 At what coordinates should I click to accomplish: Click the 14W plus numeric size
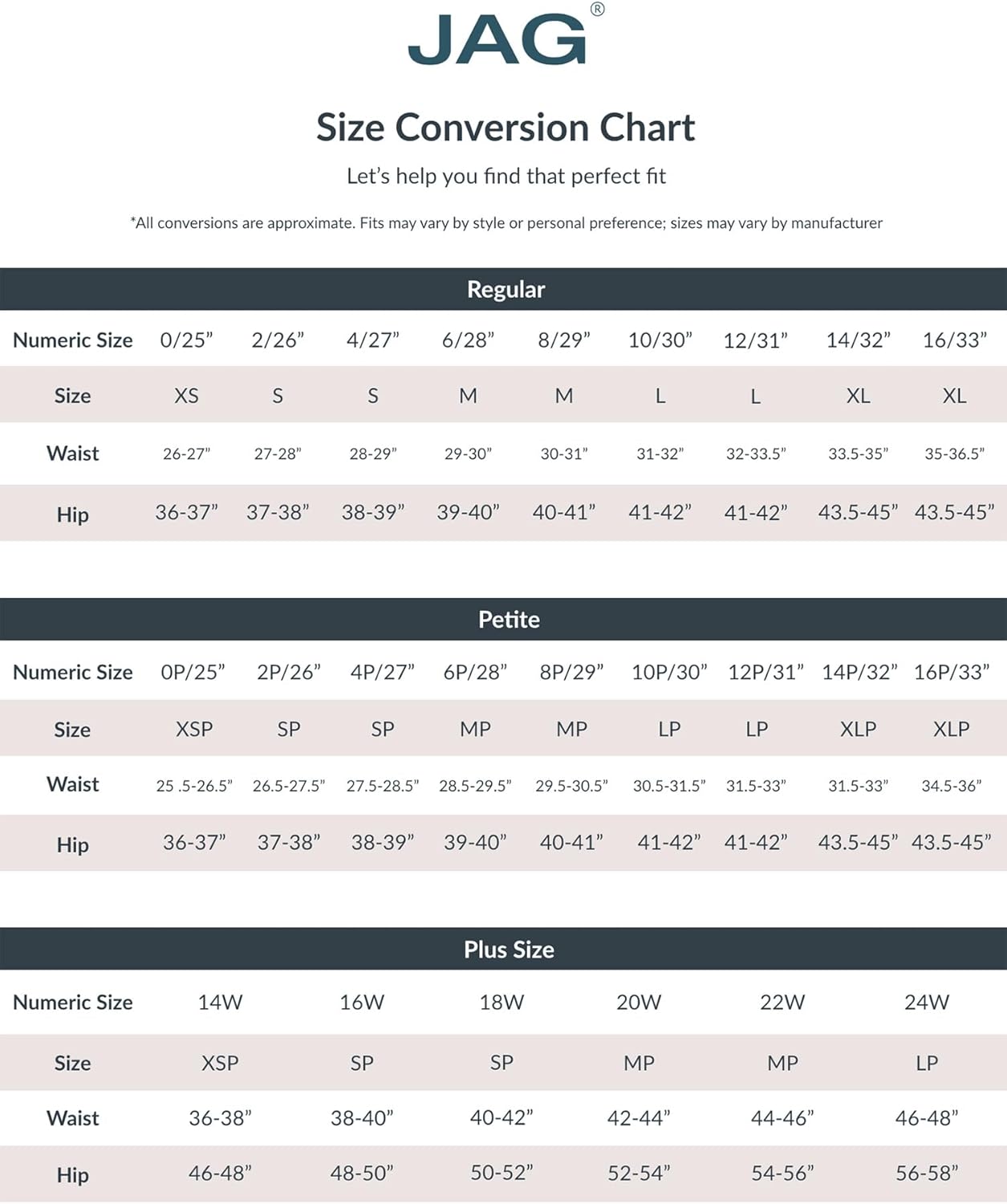(220, 1003)
